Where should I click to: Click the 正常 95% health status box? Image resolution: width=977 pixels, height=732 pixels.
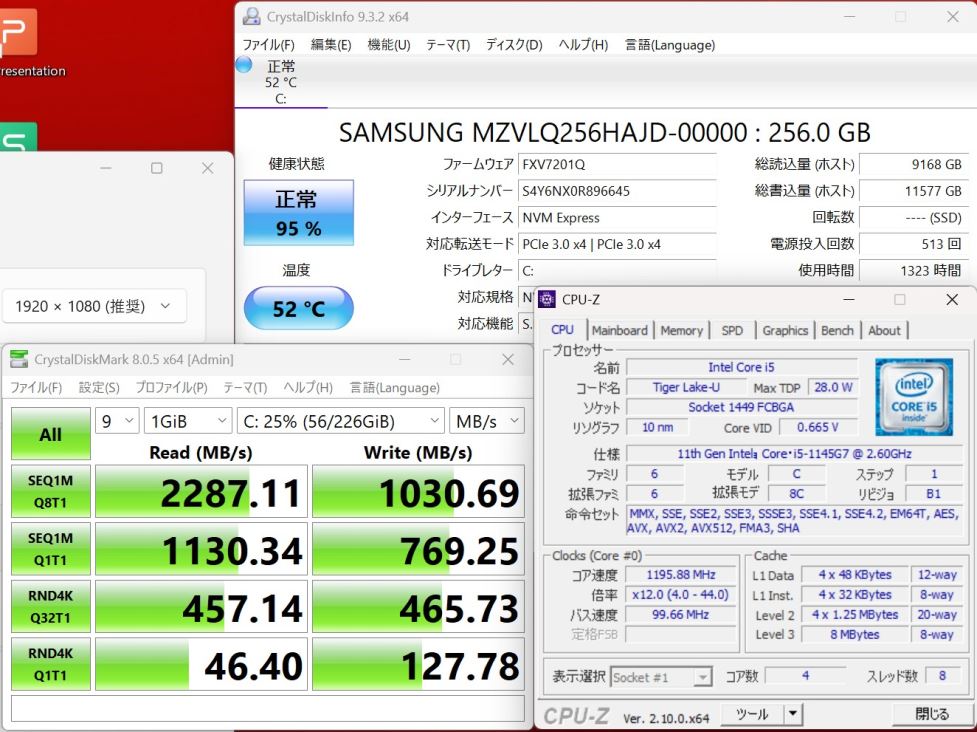coord(298,213)
